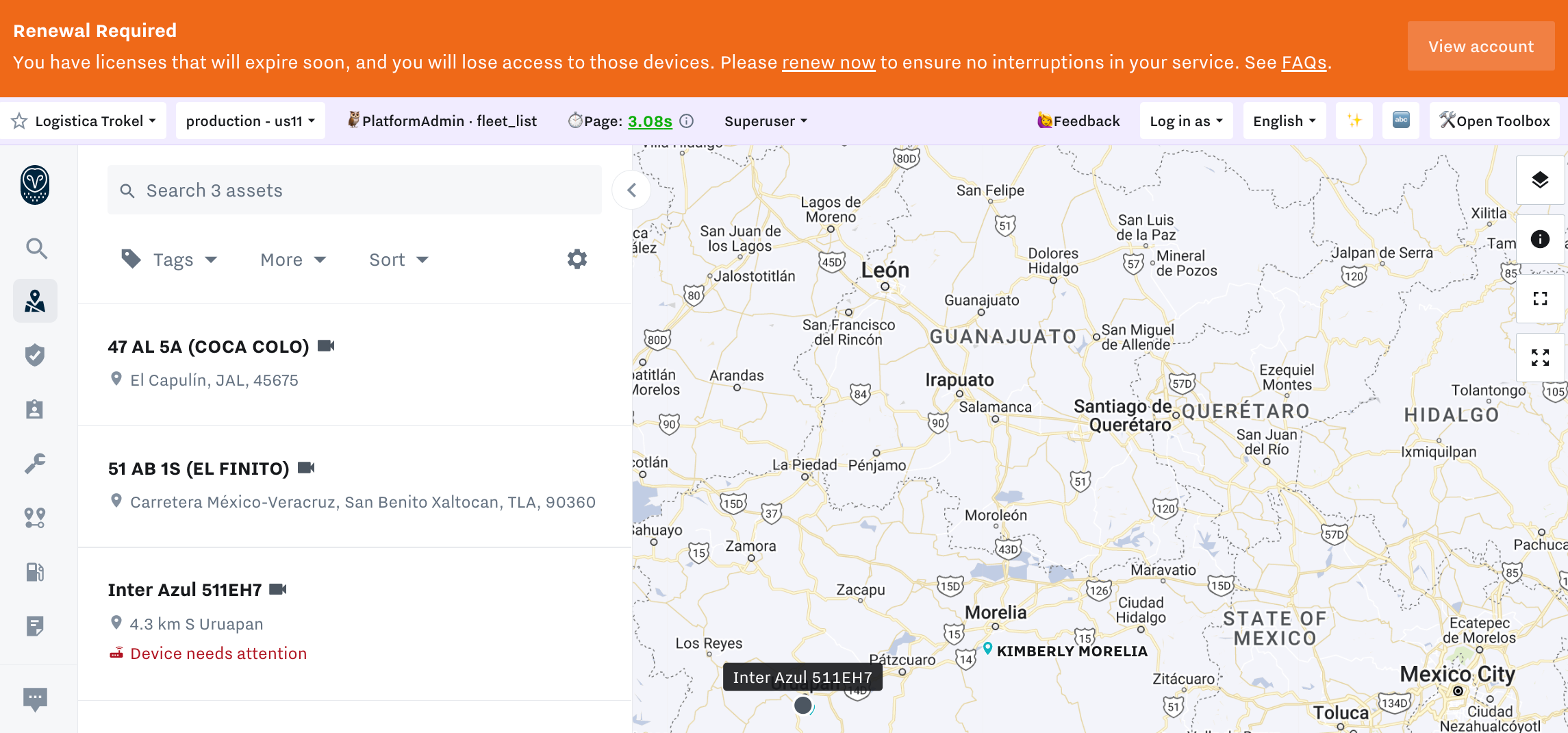
Task: Open the Fuel pump sidebar icon
Action: (35, 571)
